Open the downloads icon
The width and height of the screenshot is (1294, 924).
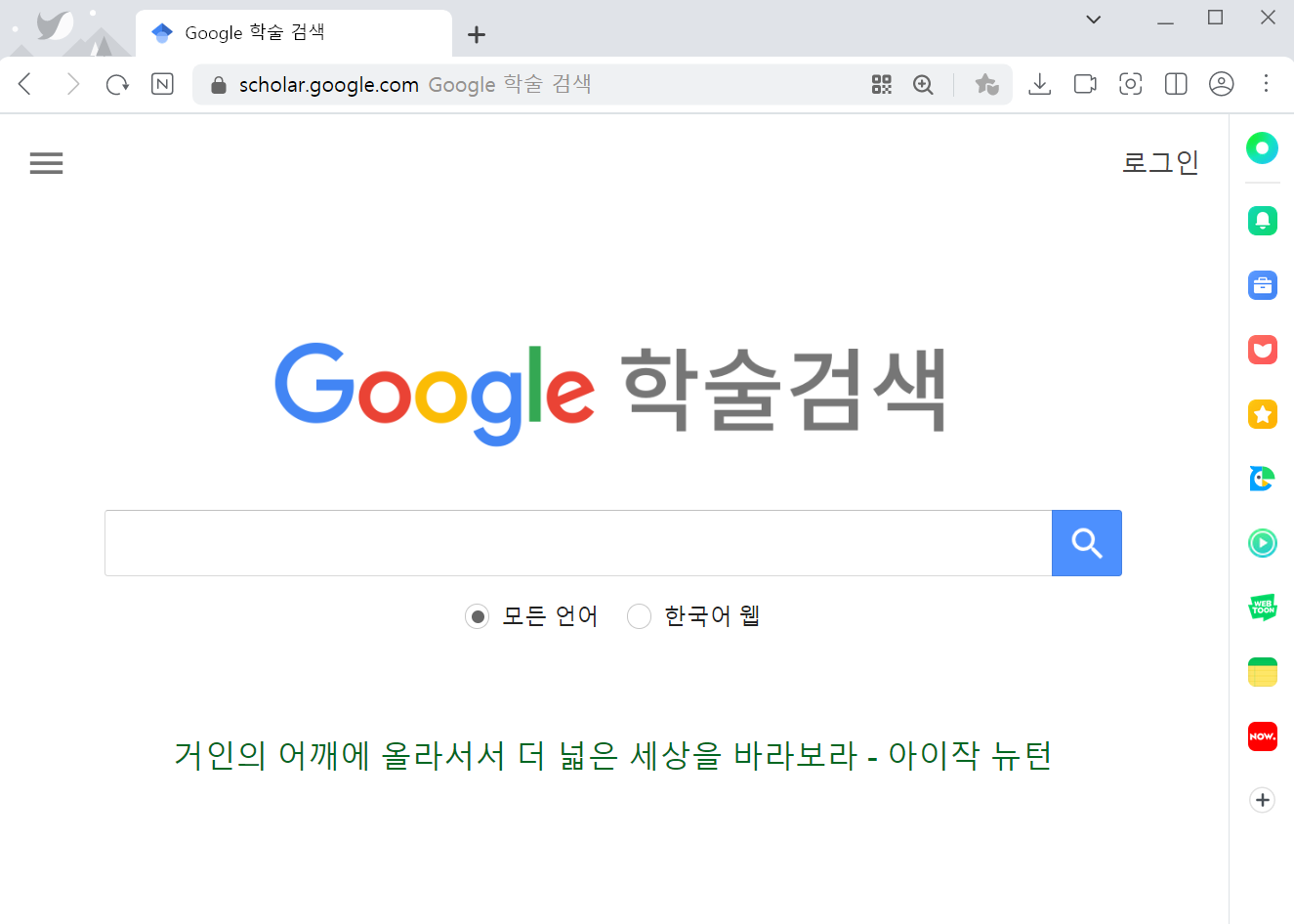tap(1040, 84)
